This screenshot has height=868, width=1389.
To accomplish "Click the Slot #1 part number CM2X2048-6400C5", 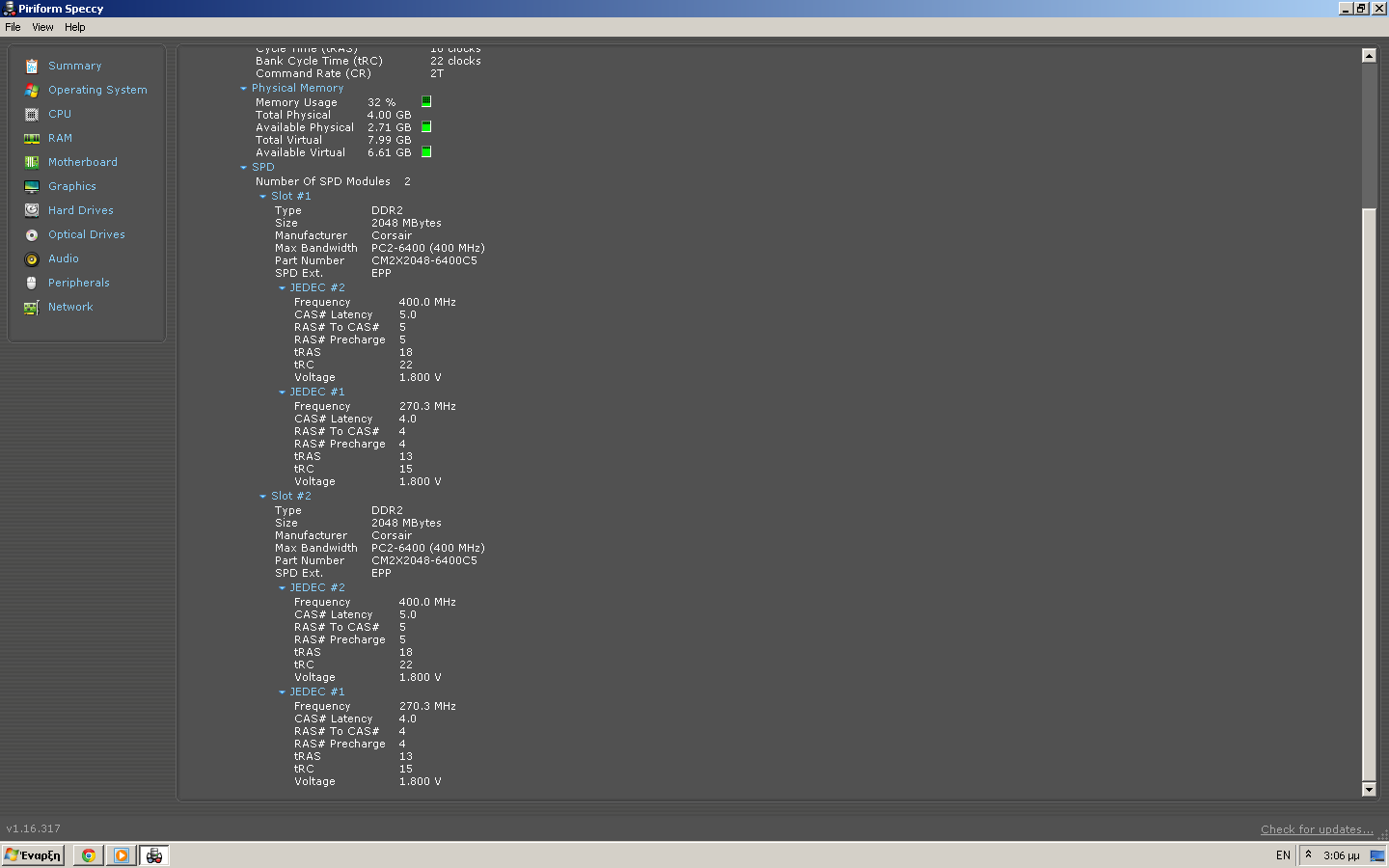I will (424, 260).
